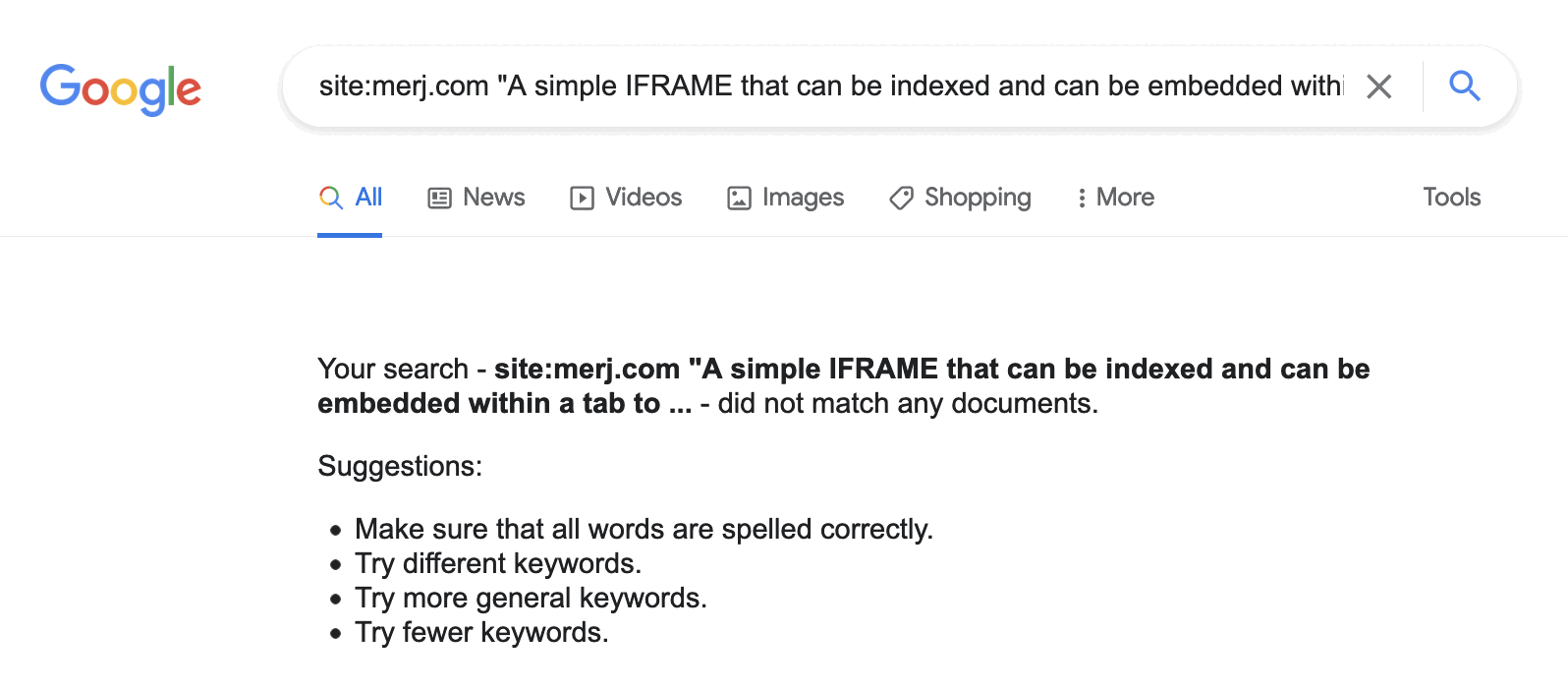Click the "did not match any documents" message

click(907, 404)
